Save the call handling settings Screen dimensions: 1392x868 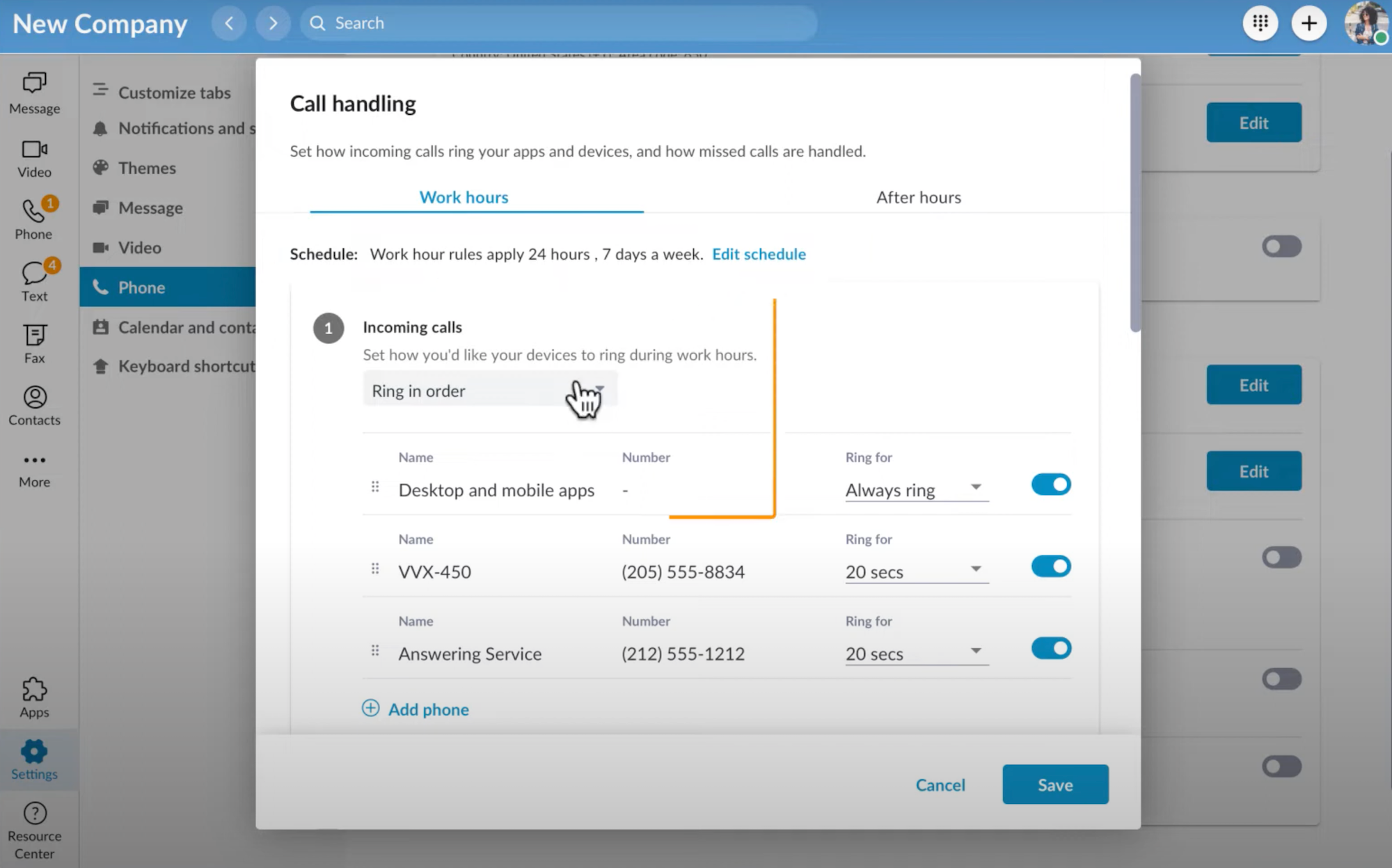pos(1055,784)
